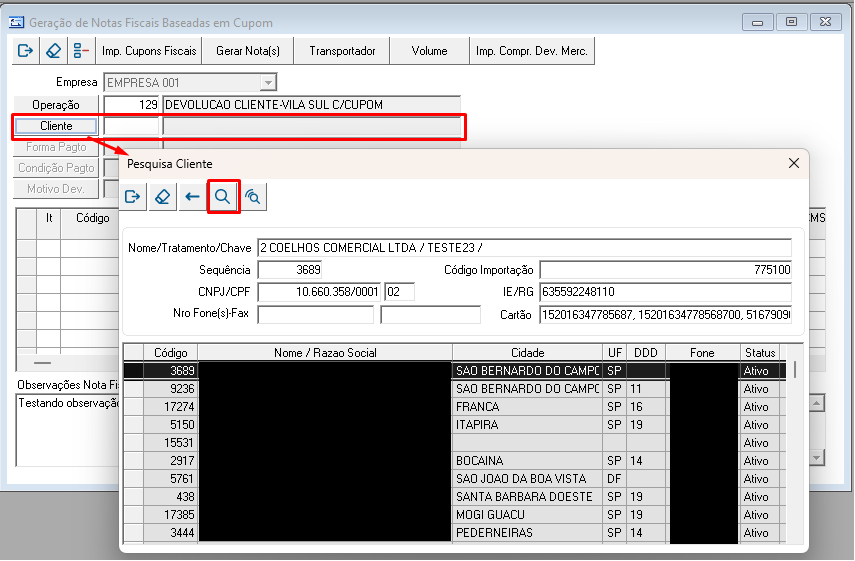
Task: Click Imp. Compr. Dev. Merc. button
Action: coord(532,51)
